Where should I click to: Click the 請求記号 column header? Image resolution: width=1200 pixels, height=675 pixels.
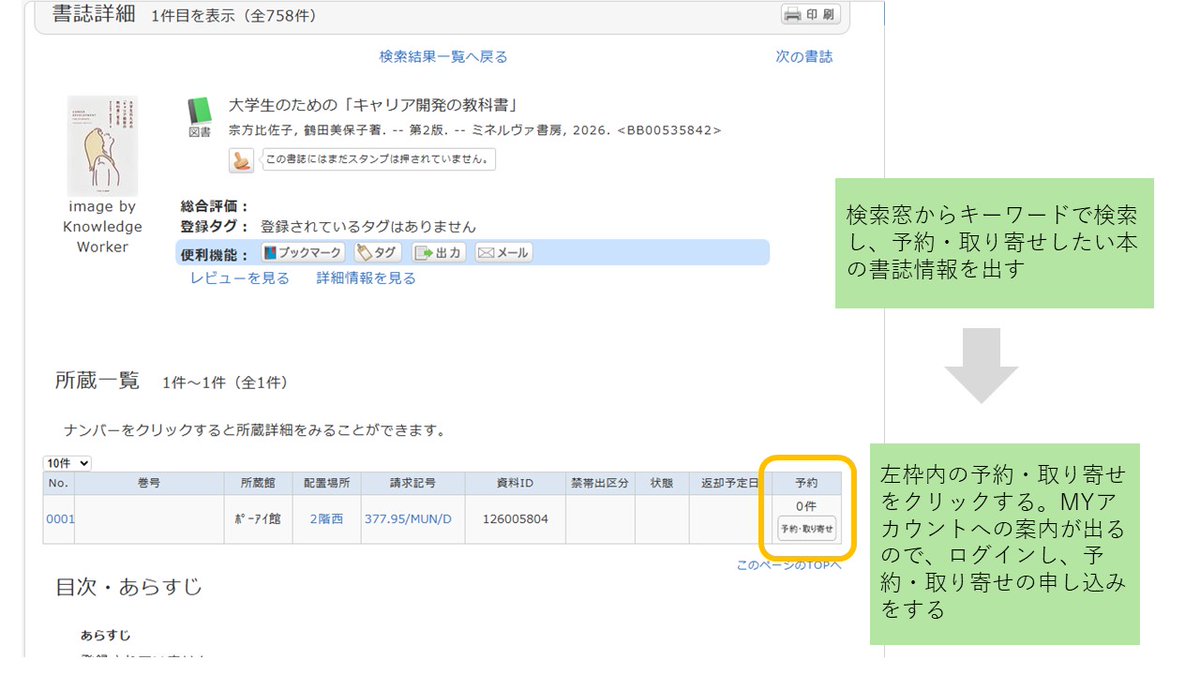pyautogui.click(x=413, y=483)
